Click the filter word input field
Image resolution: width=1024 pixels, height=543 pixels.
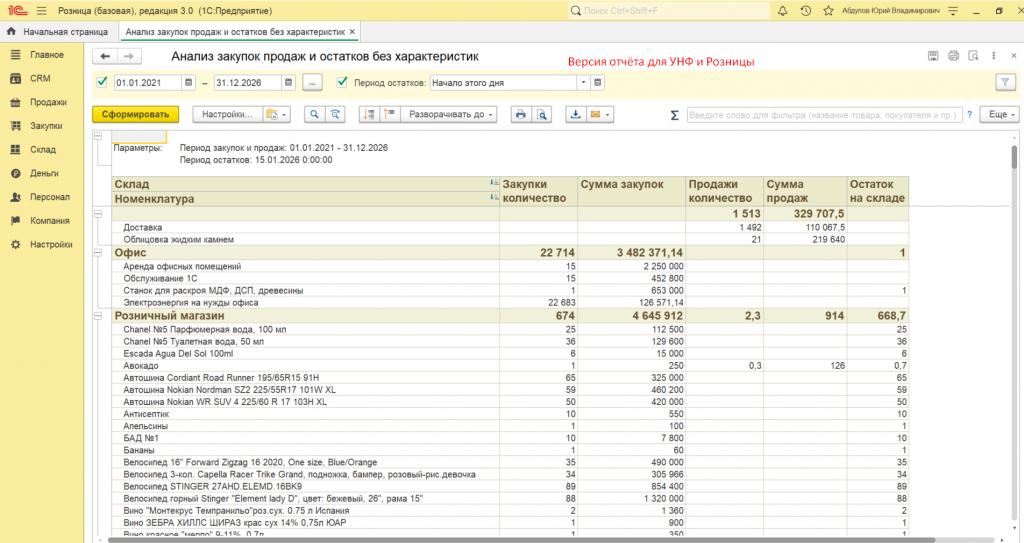(824, 115)
